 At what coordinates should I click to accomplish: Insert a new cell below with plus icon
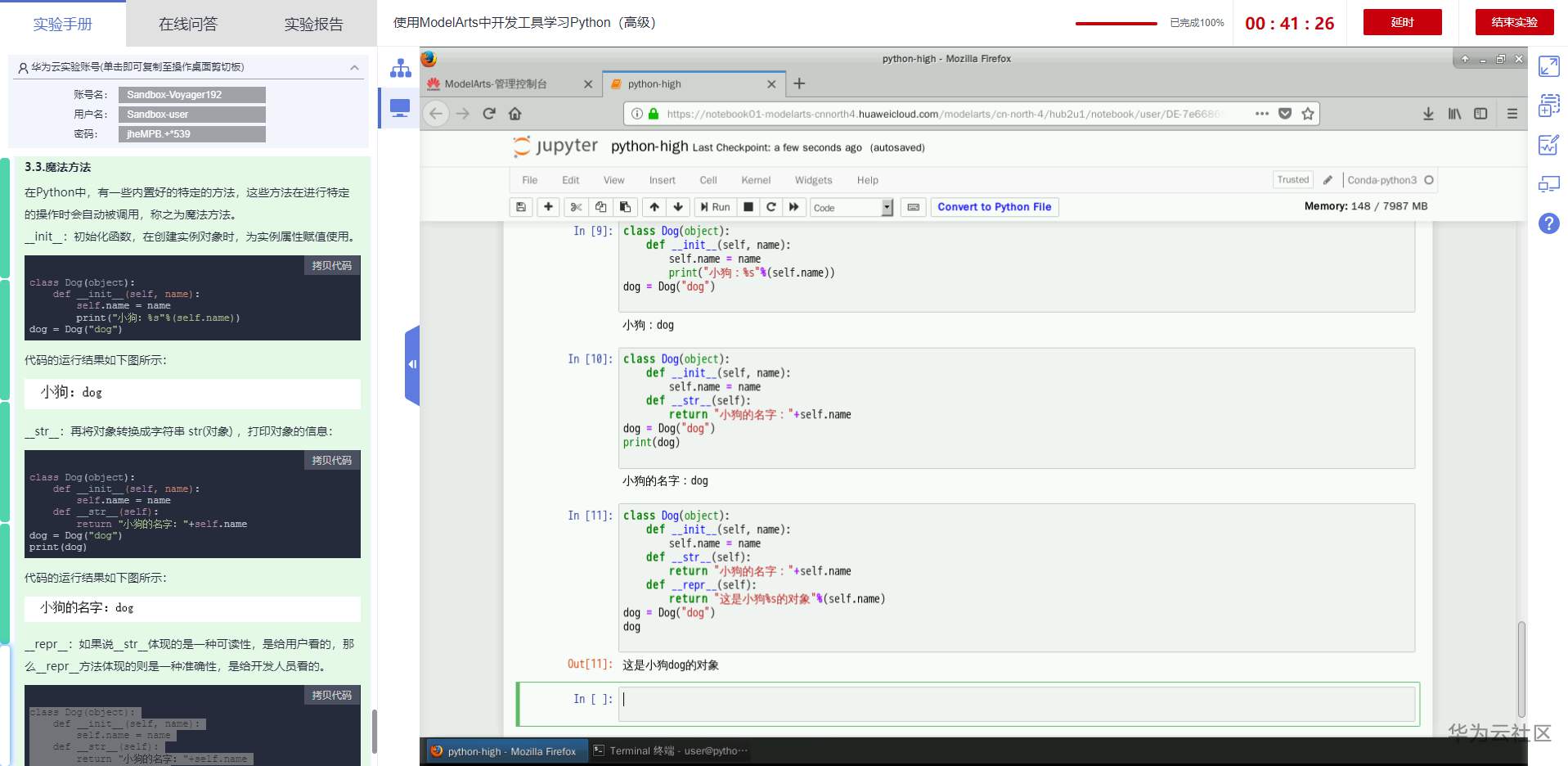coord(548,207)
